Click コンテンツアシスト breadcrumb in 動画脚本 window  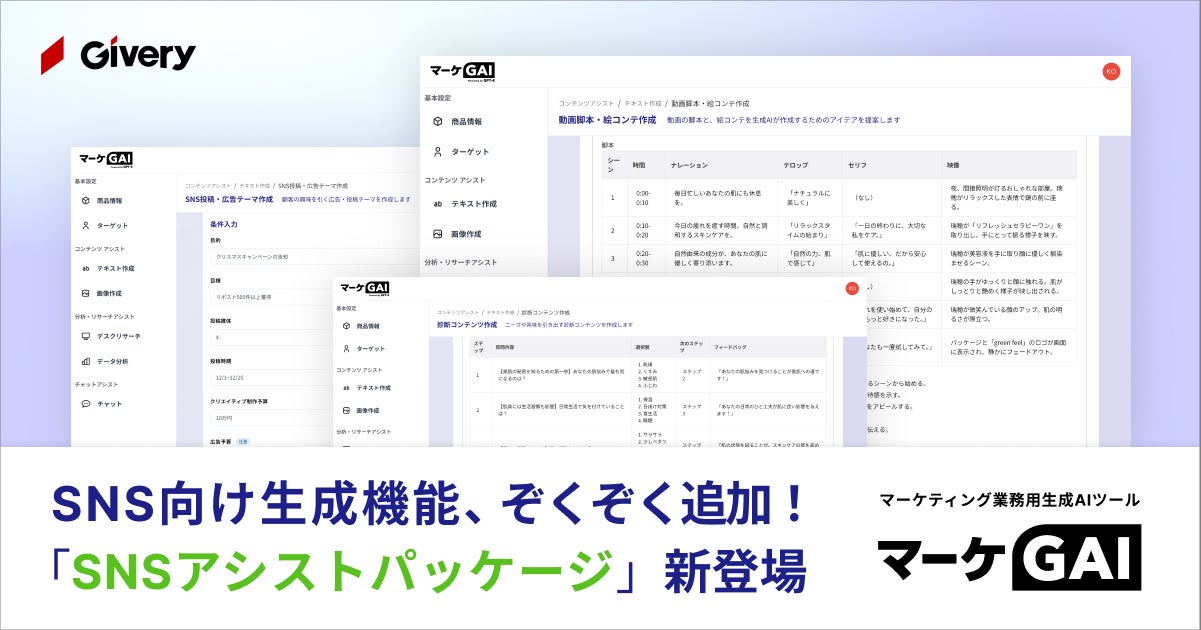(x=585, y=103)
